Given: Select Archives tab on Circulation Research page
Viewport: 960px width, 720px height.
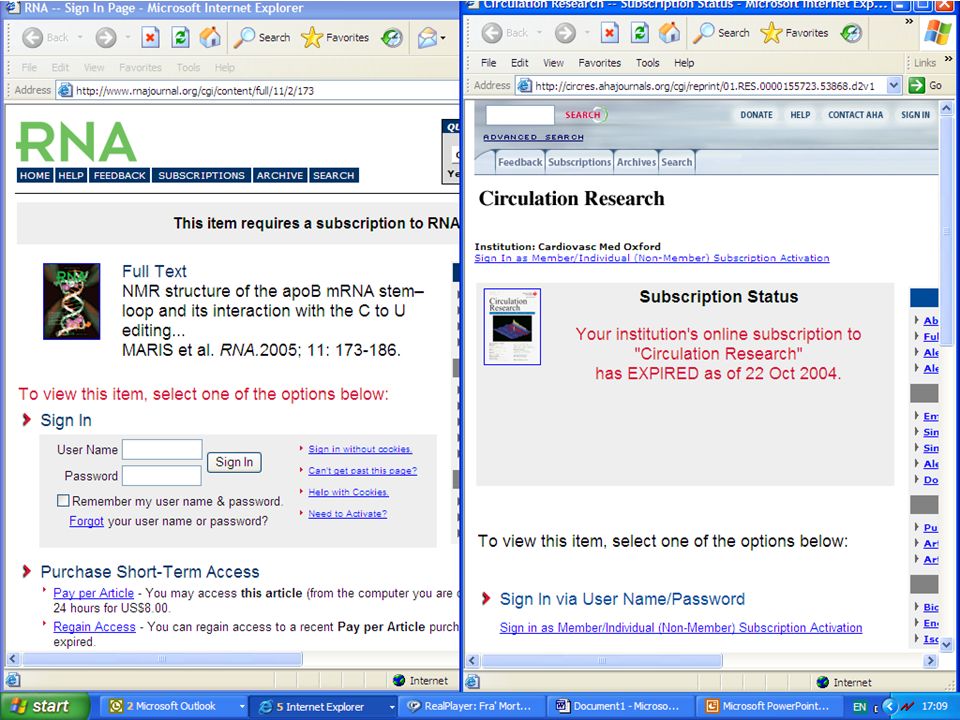Looking at the screenshot, I should pyautogui.click(x=636, y=162).
